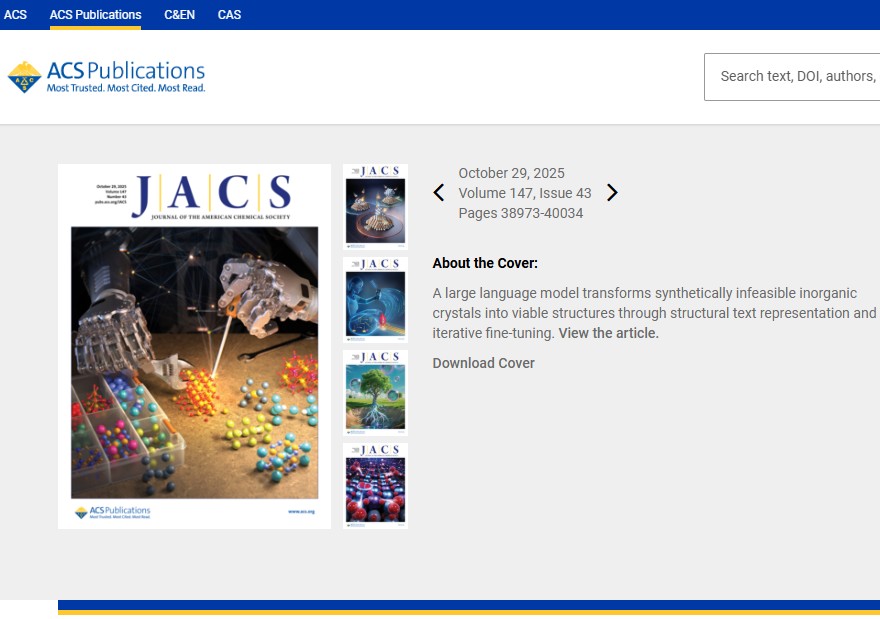Select fourth JACS cover thumbnail with red spheres
This screenshot has height=619, width=880.
pos(375,486)
